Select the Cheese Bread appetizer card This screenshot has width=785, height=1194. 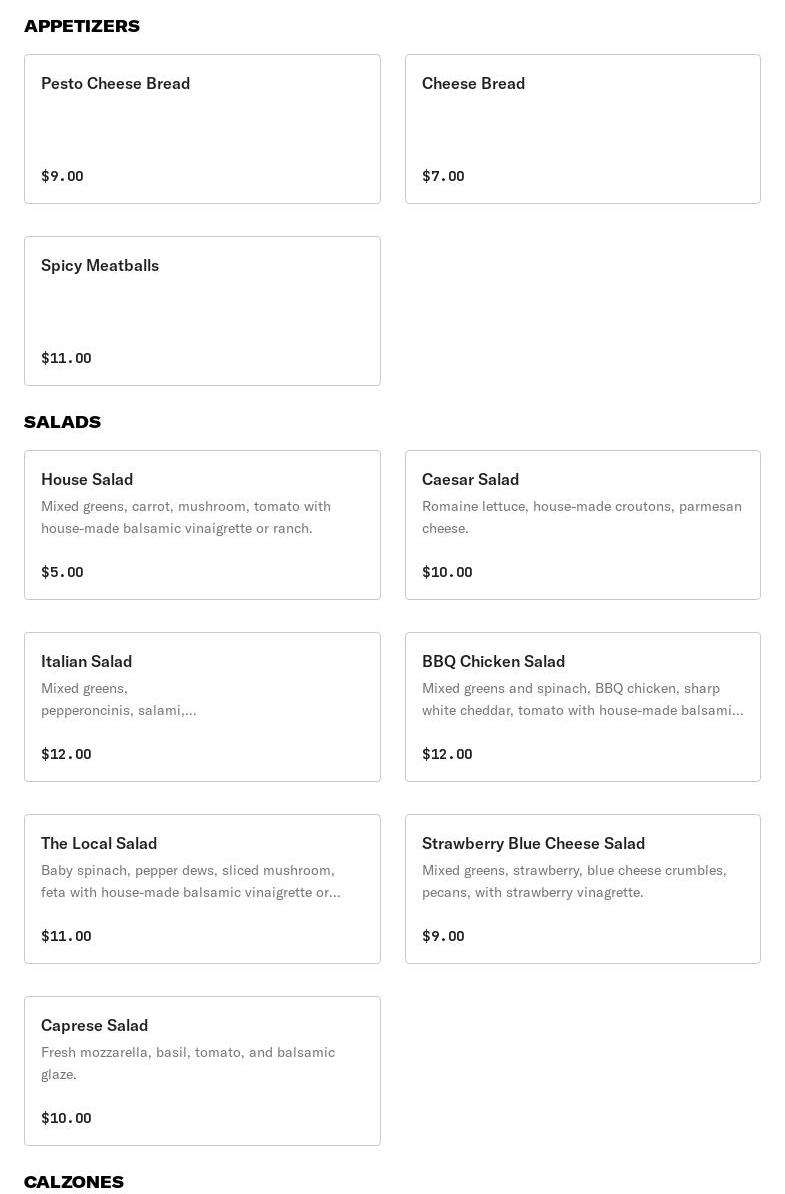tap(582, 129)
